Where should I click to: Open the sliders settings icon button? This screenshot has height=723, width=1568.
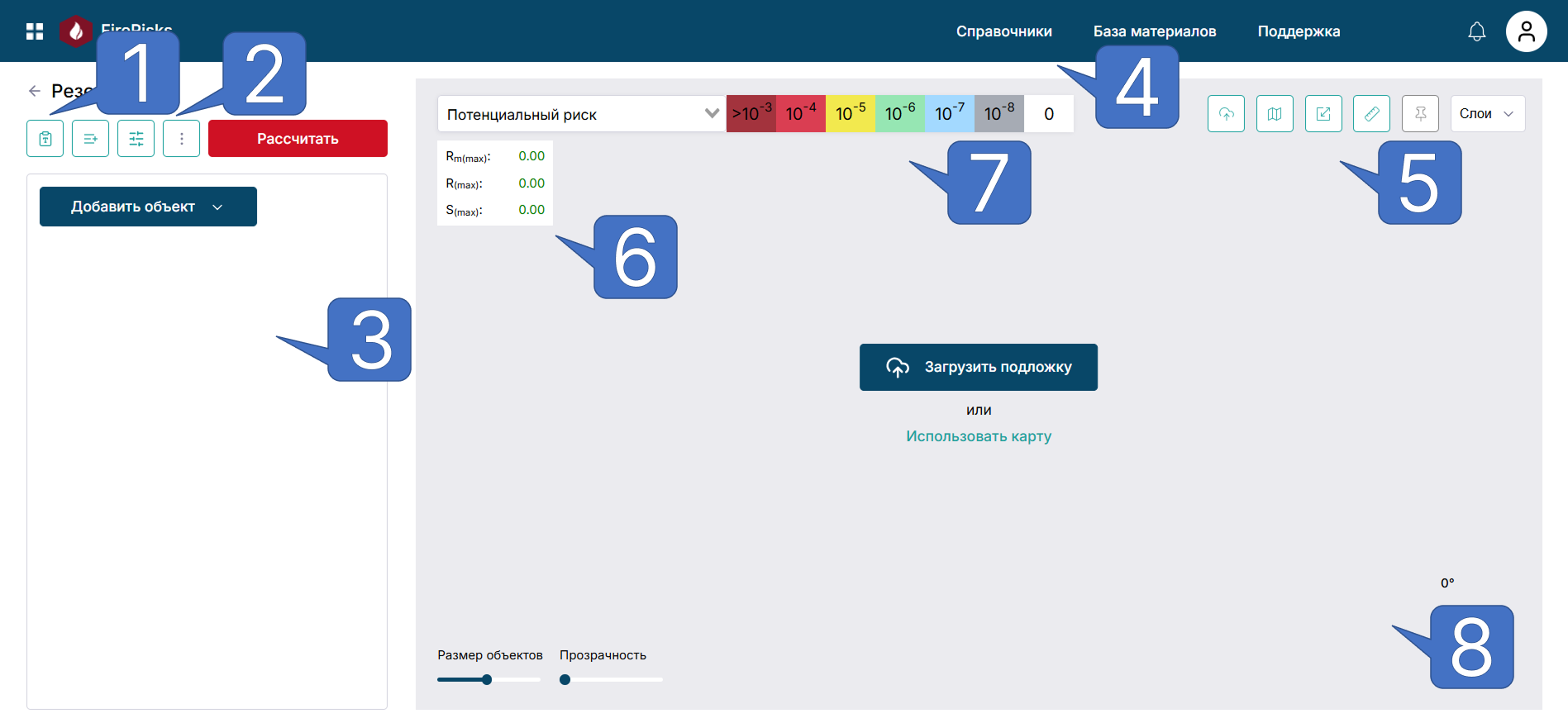pyautogui.click(x=136, y=139)
